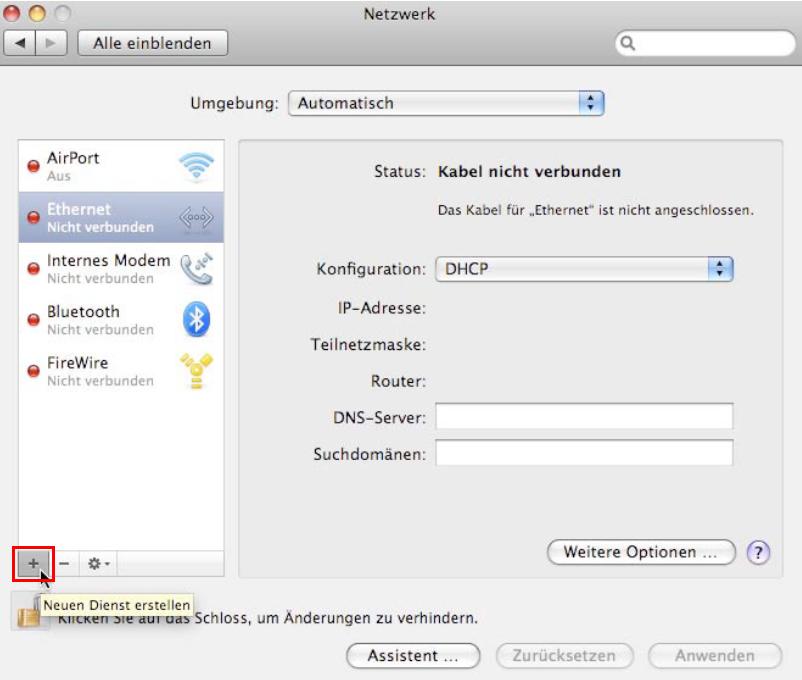Click Weitere Optionen button
The width and height of the screenshot is (802, 680).
(641, 552)
